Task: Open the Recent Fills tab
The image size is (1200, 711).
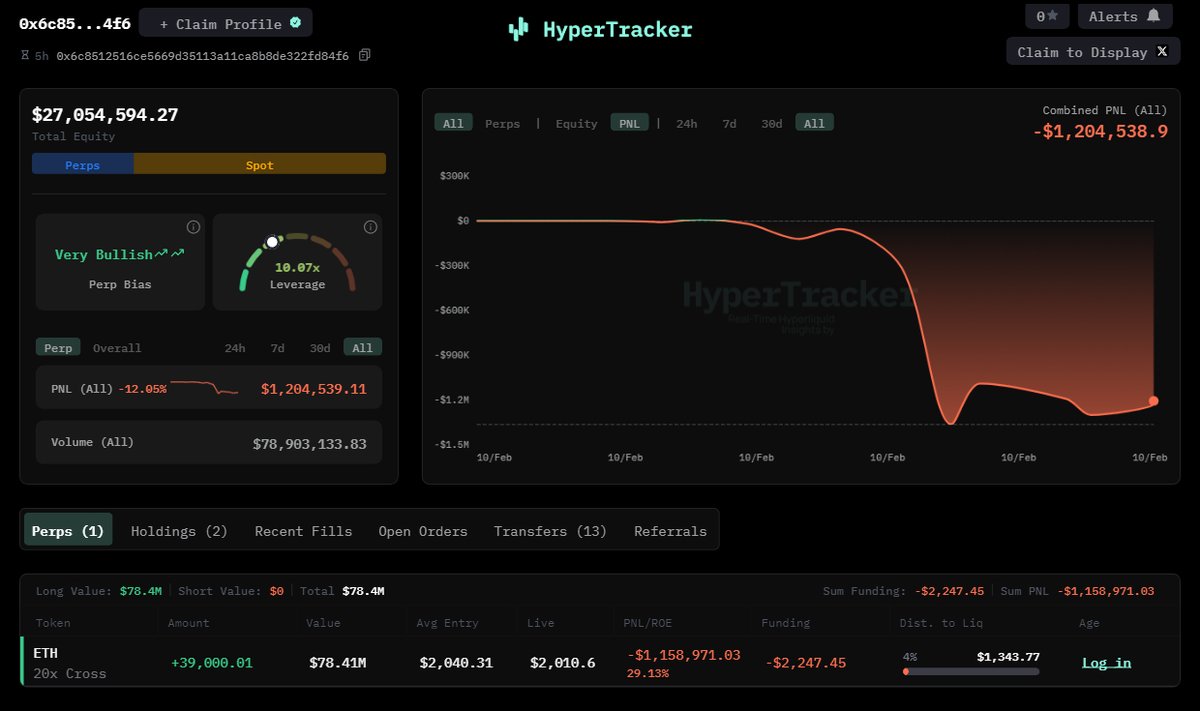Action: tap(303, 531)
